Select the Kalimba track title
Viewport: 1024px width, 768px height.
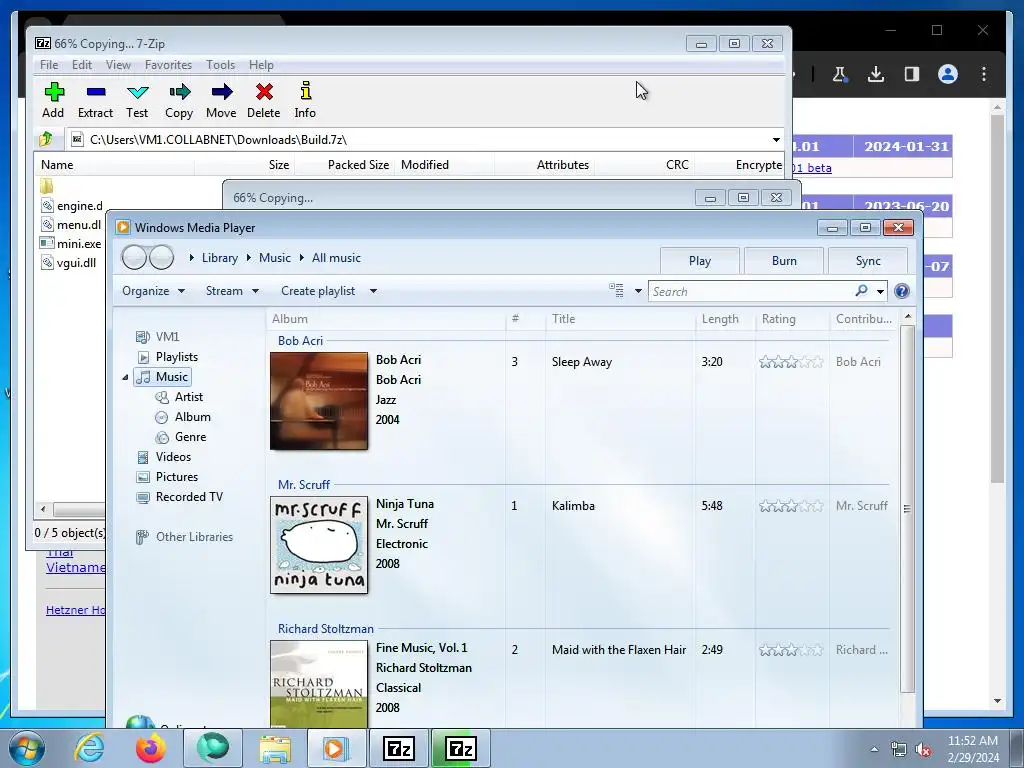click(573, 505)
